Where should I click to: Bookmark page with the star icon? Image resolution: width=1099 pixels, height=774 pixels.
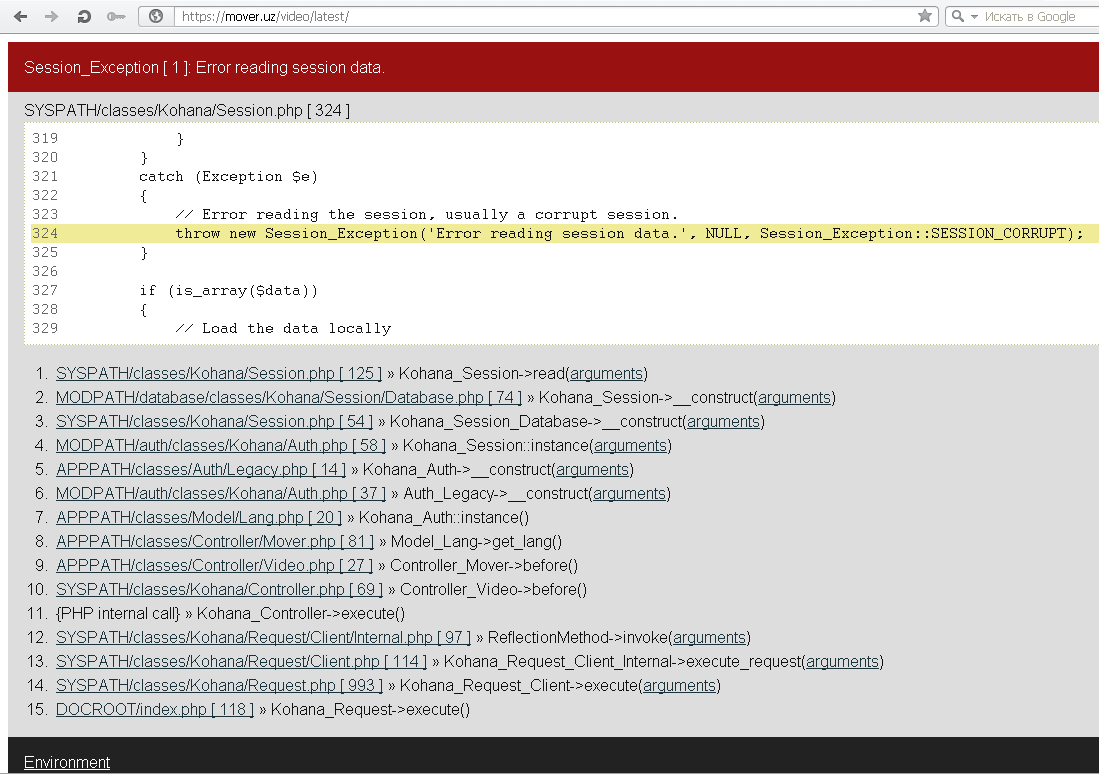[x=925, y=16]
